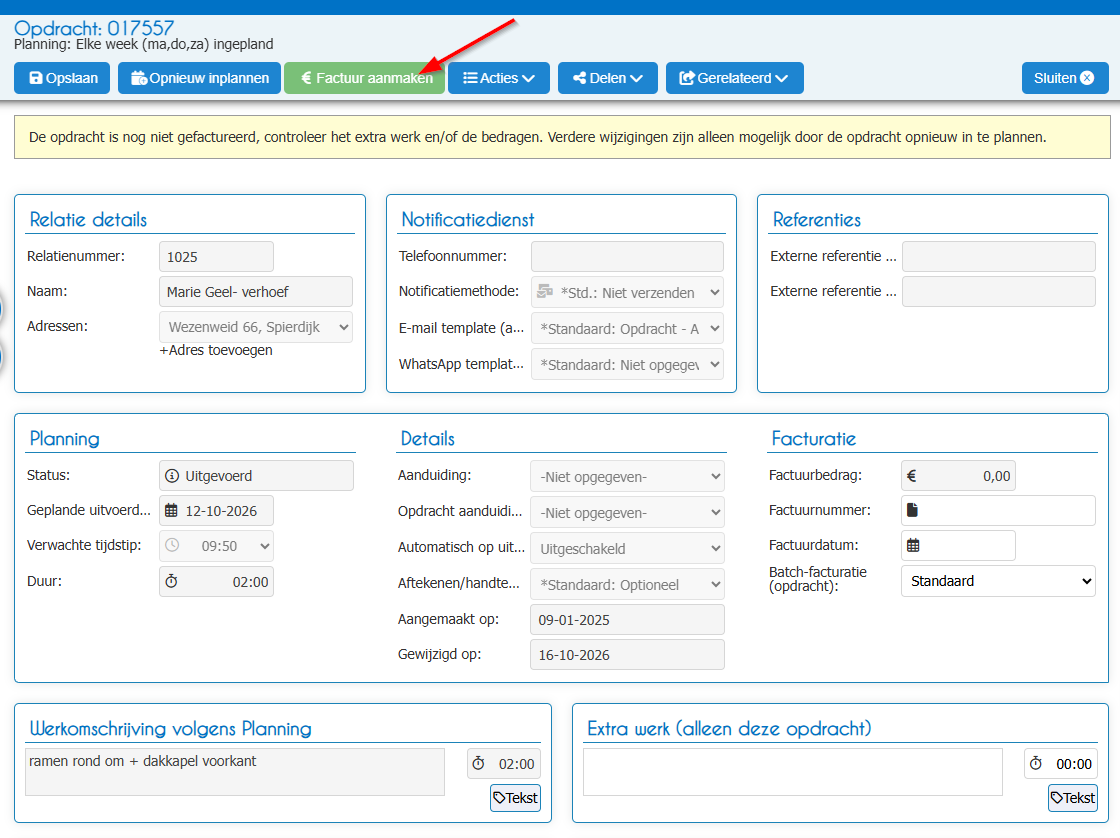Viewport: 1120px width, 838px height.
Task: Click the stopwatch icon in Werkomschrijving duration
Action: (x=479, y=764)
